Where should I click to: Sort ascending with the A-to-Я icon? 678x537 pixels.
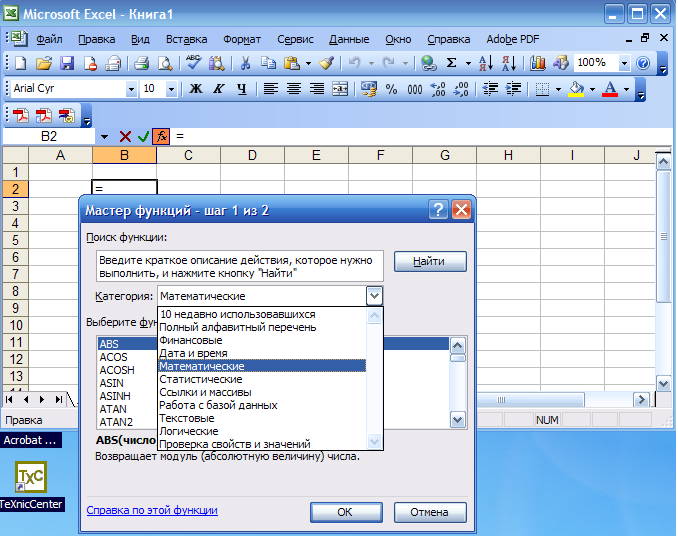pos(486,64)
